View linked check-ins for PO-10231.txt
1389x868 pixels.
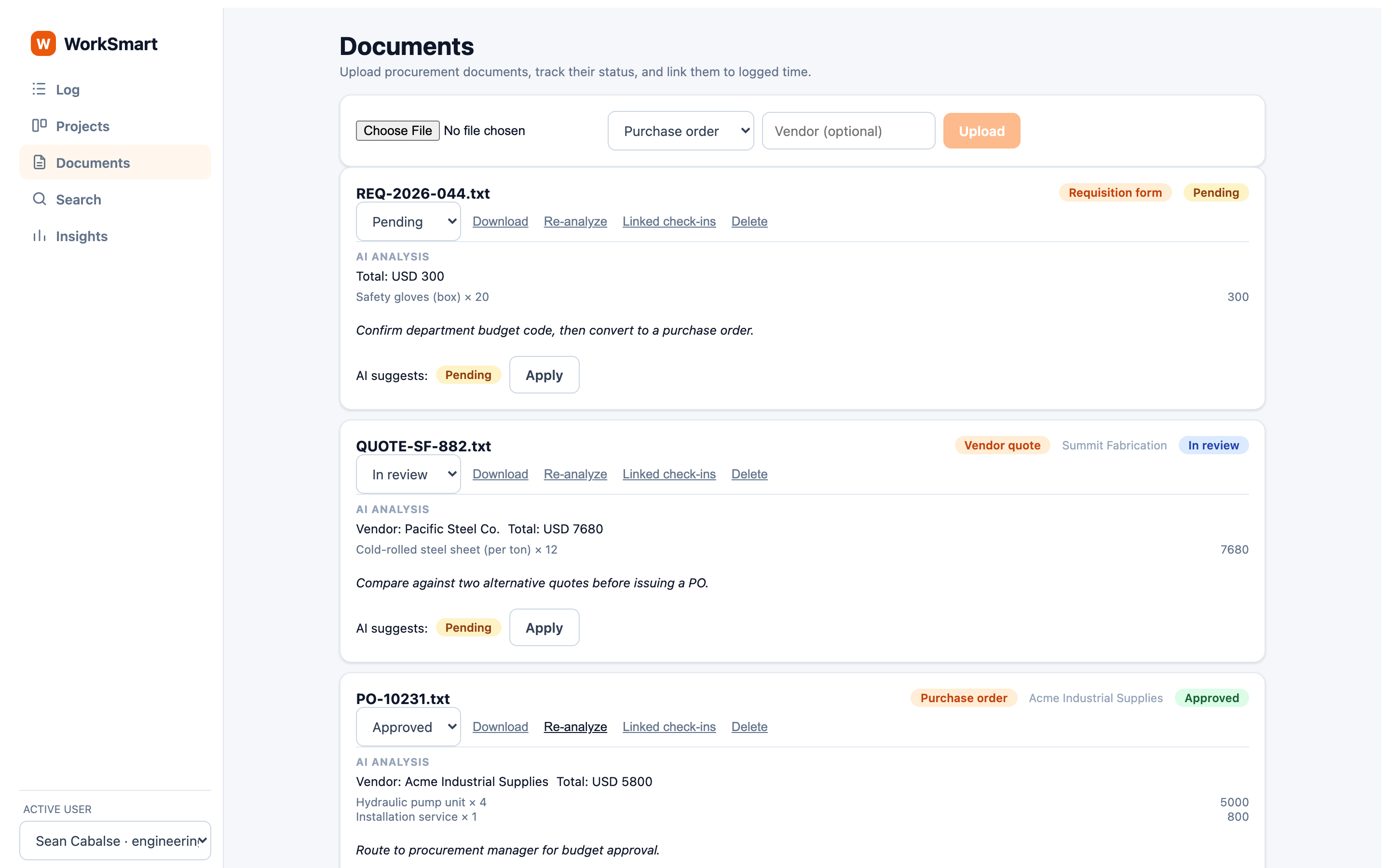click(668, 727)
